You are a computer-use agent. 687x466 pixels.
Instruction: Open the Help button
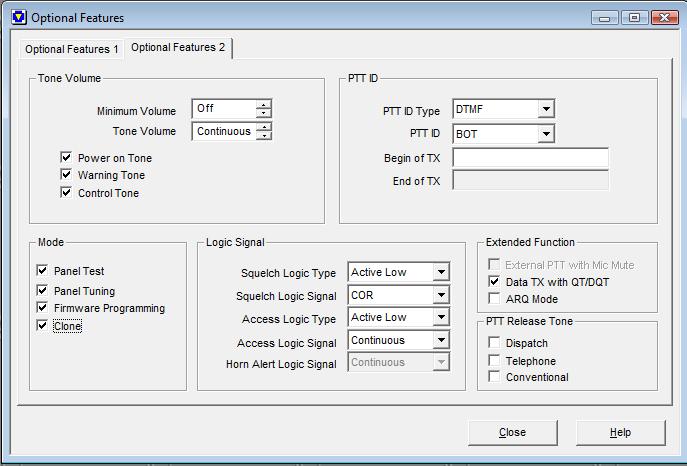point(620,432)
